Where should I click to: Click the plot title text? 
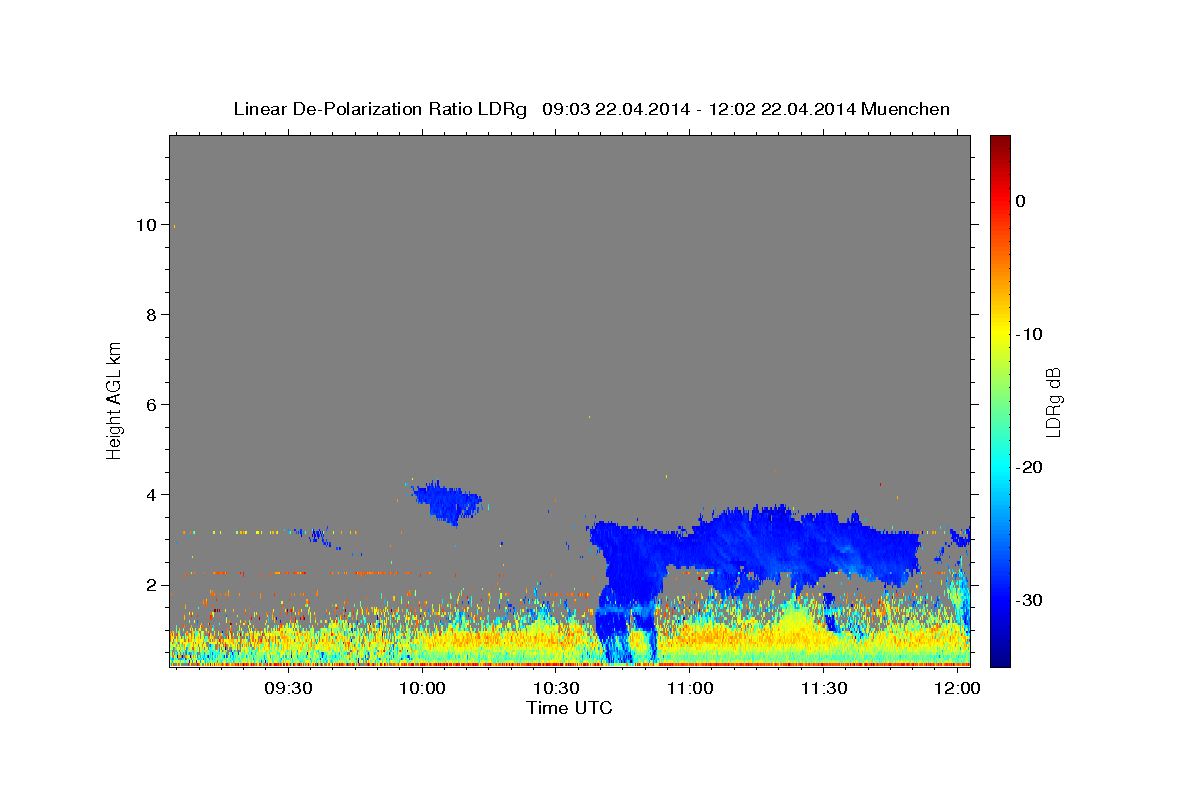coord(591,108)
